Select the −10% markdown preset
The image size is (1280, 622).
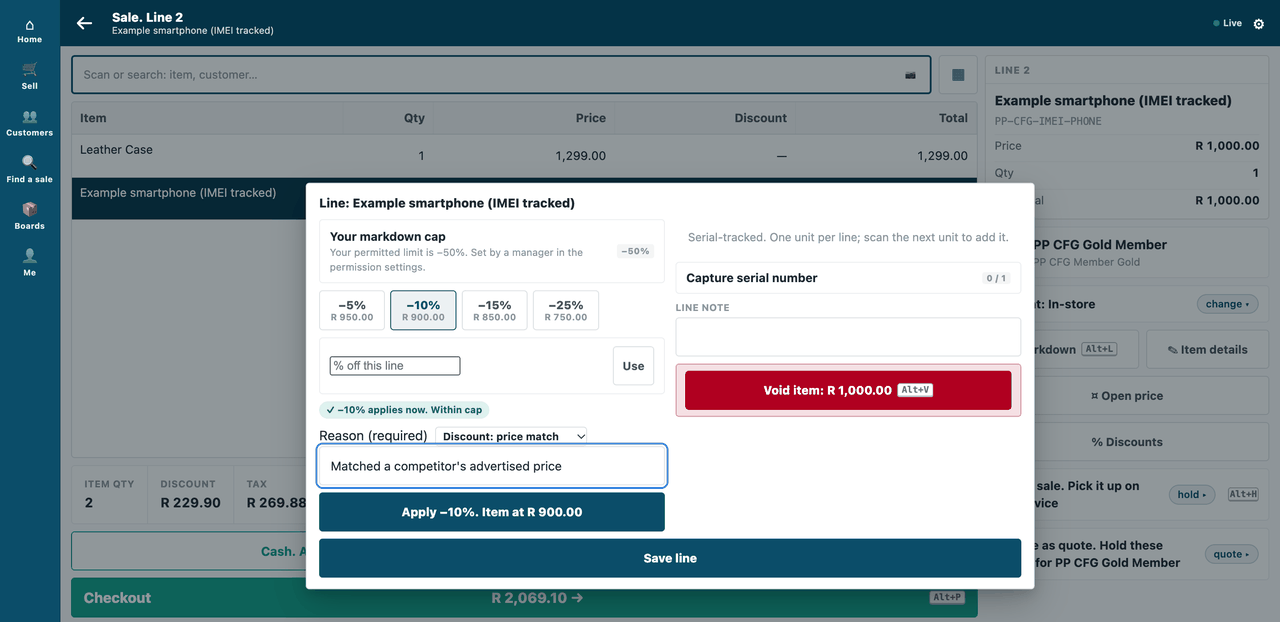423,310
